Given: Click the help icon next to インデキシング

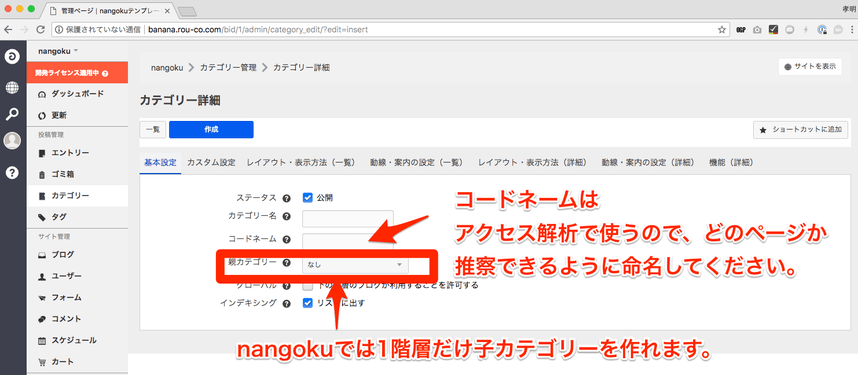Looking at the screenshot, I should 286,303.
